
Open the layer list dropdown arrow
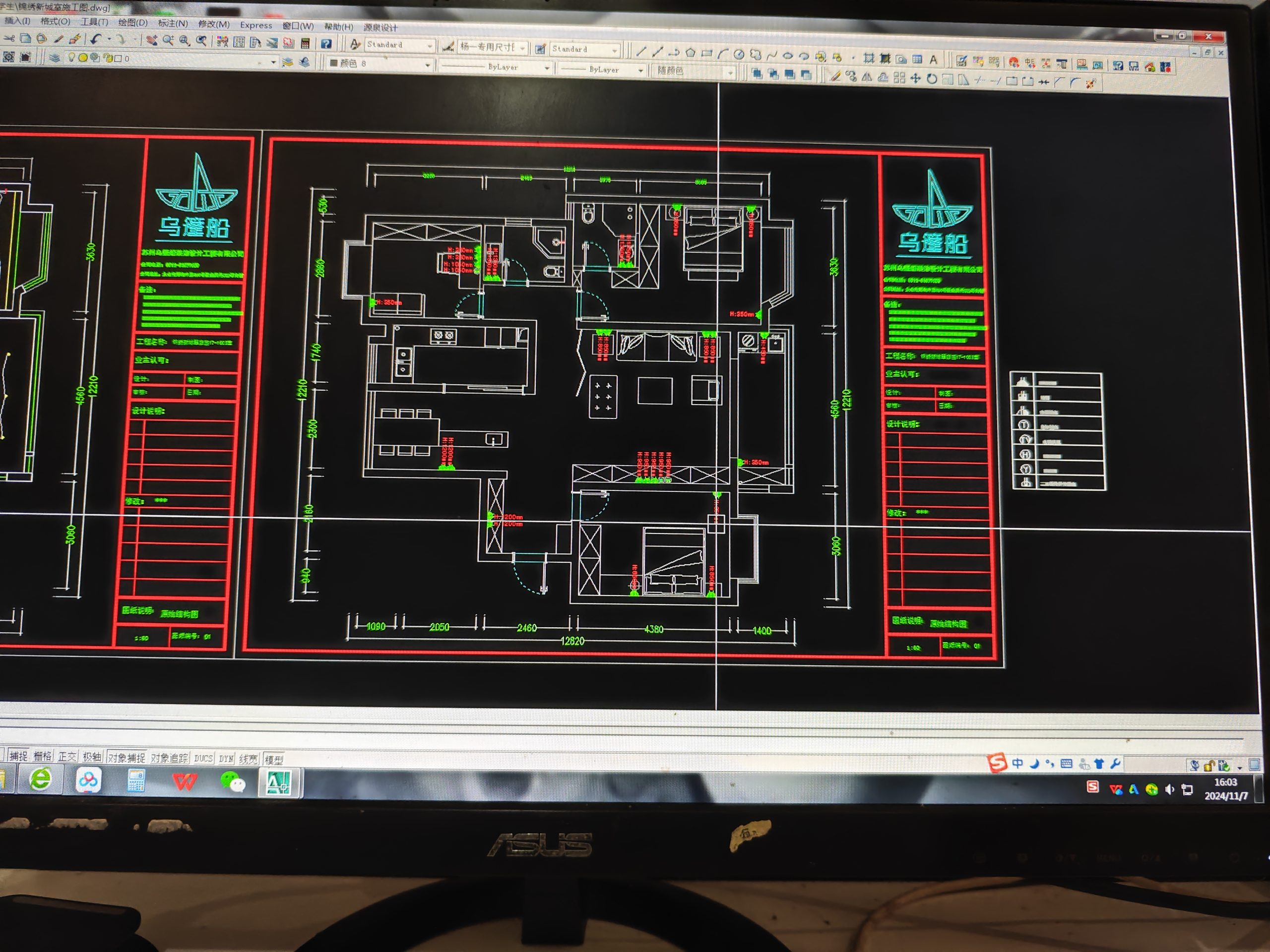[x=273, y=61]
